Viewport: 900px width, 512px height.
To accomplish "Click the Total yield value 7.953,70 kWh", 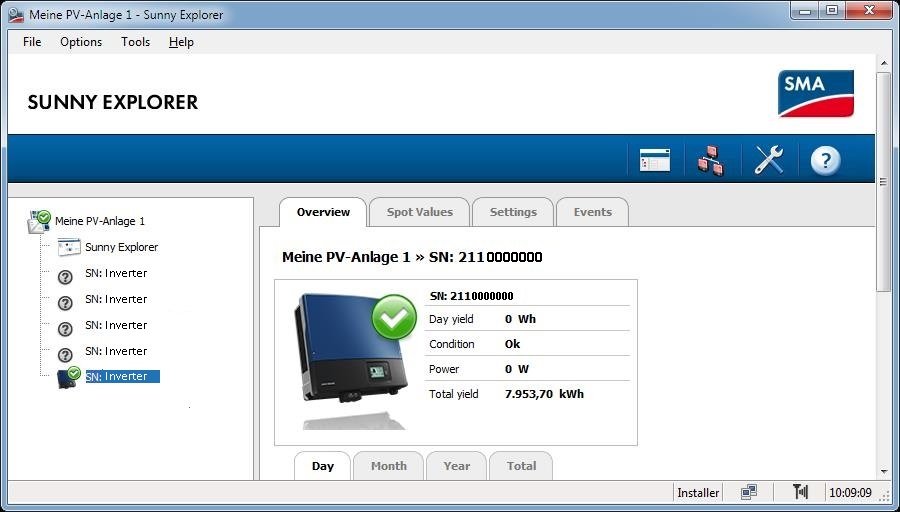I will [544, 394].
